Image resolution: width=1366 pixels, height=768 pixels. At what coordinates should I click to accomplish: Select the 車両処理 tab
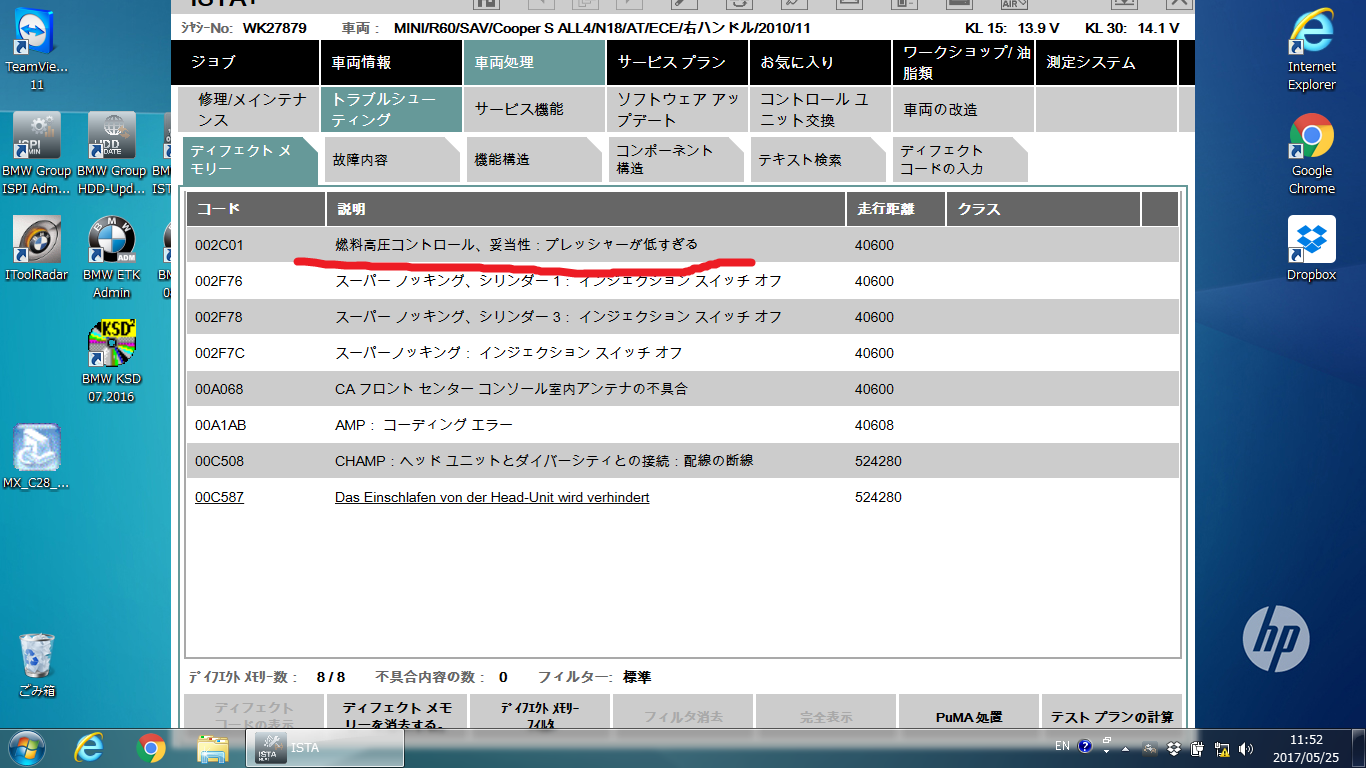point(534,62)
